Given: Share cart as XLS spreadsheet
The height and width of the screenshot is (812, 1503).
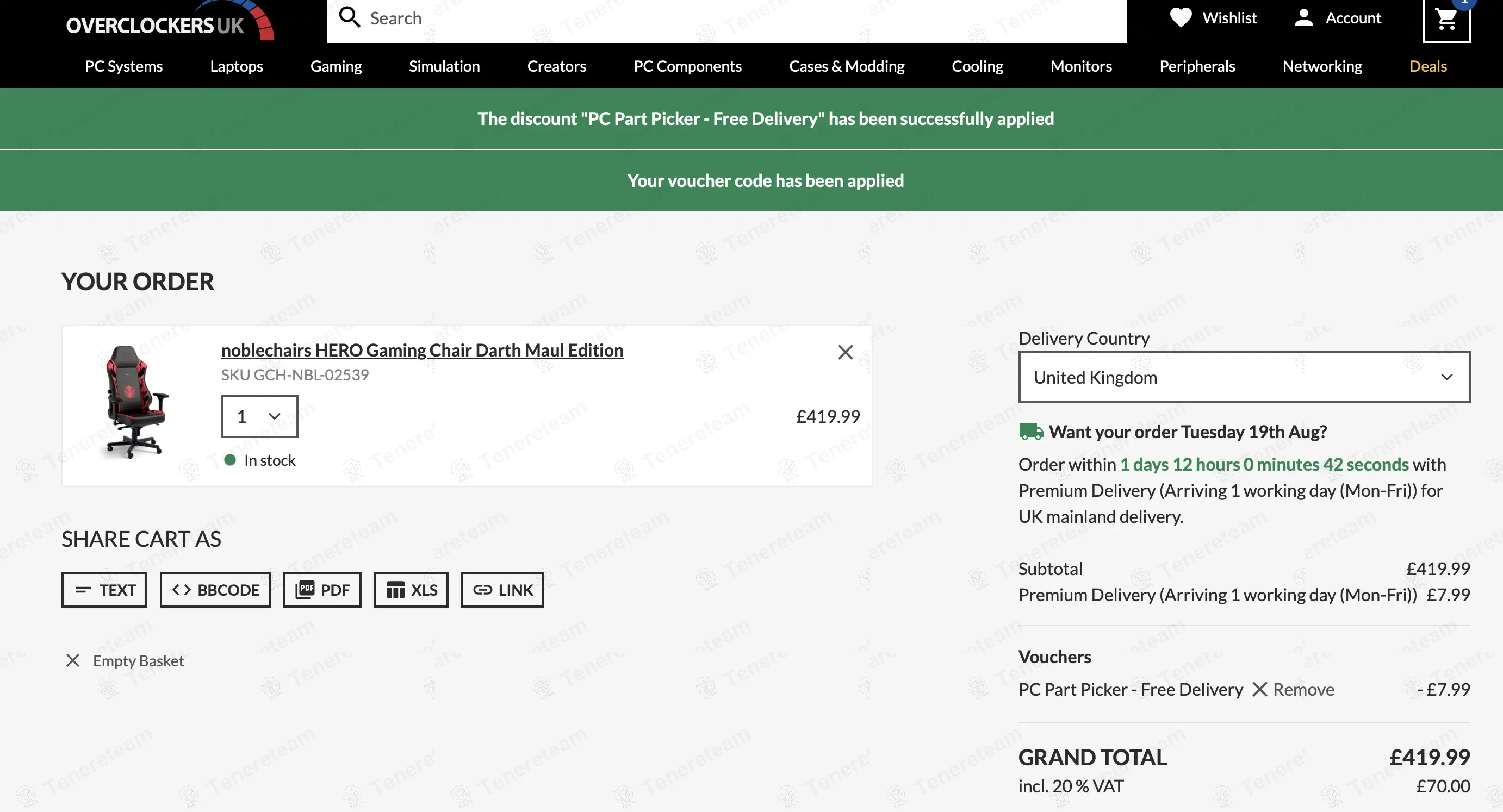Looking at the screenshot, I should 411,590.
